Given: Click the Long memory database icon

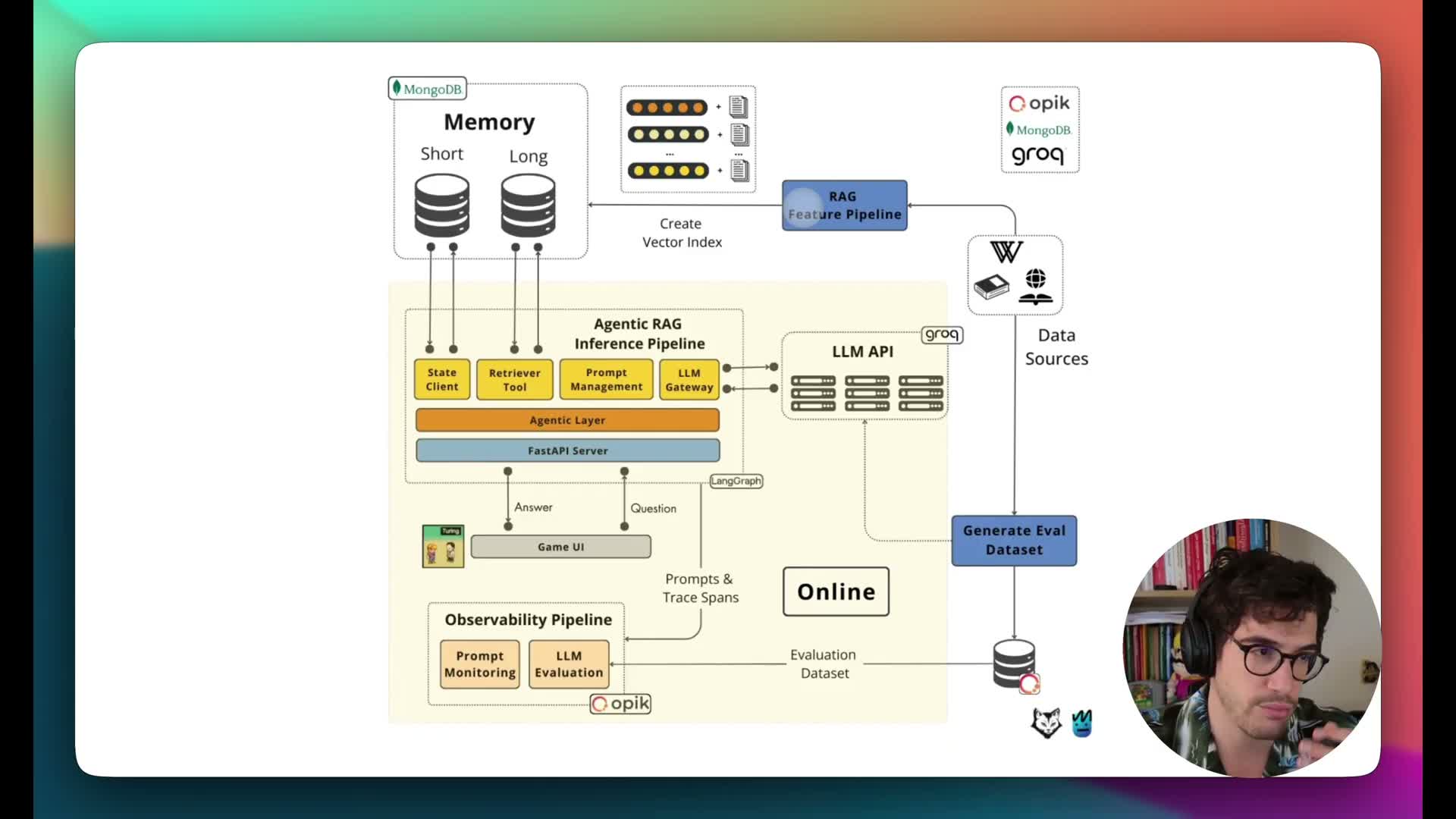Looking at the screenshot, I should [x=528, y=206].
